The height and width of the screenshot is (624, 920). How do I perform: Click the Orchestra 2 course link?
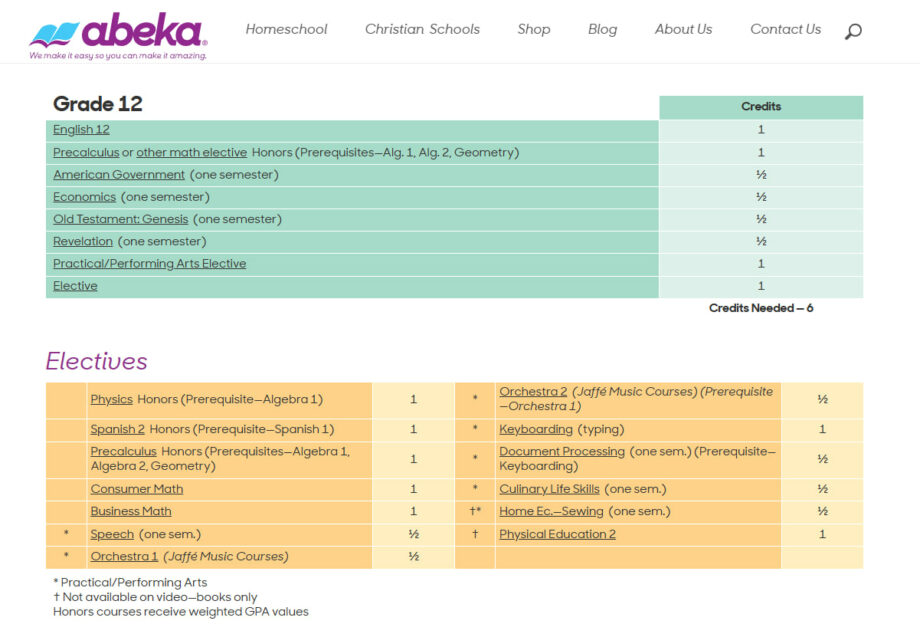coord(533,392)
